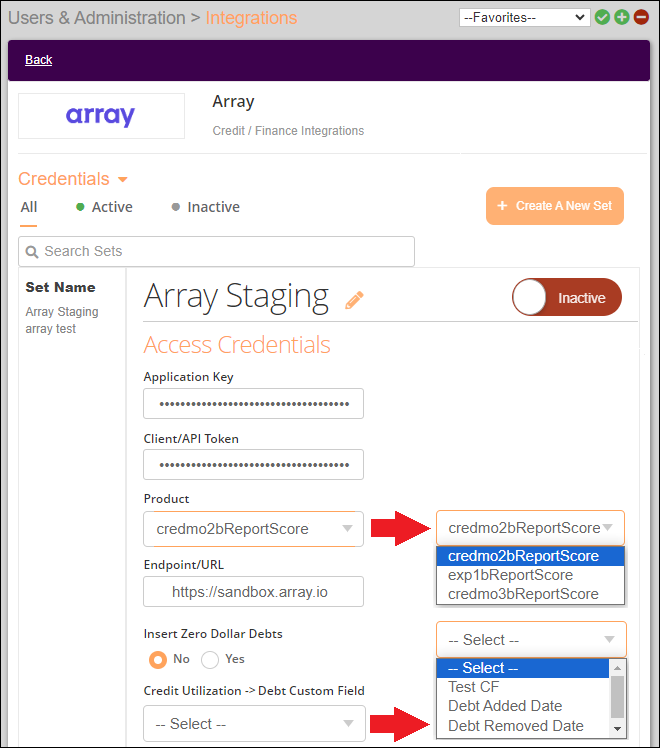660x748 pixels.
Task: Choose Debt Removed Date option
Action: (523, 726)
